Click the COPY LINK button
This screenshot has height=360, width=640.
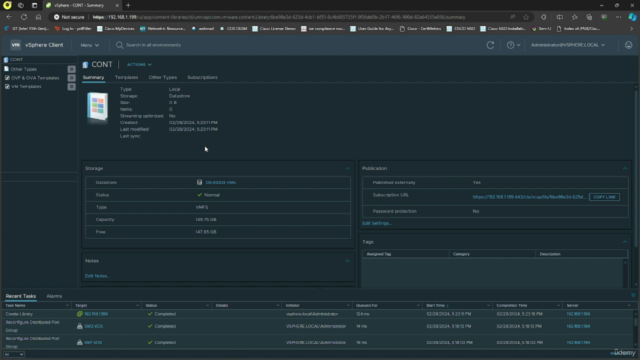click(x=604, y=197)
